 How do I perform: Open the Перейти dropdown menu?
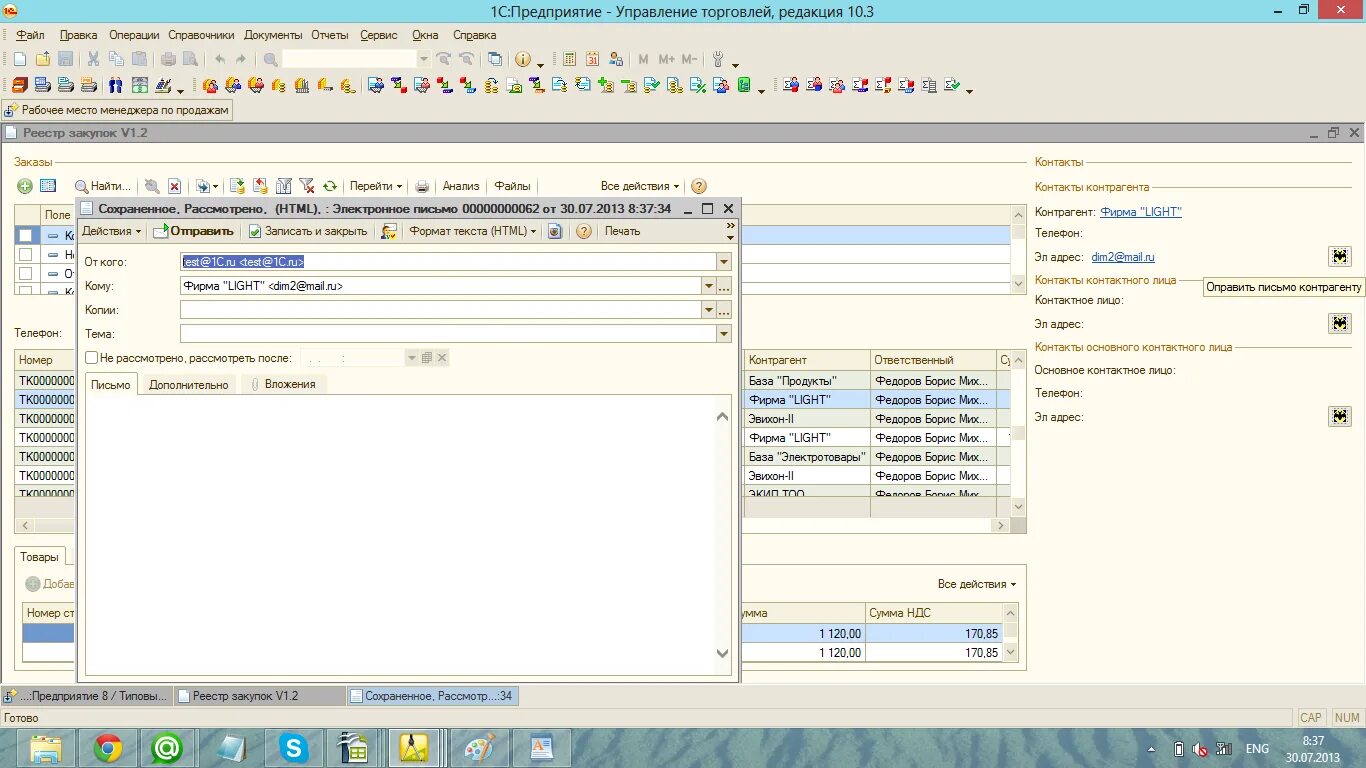(x=375, y=186)
